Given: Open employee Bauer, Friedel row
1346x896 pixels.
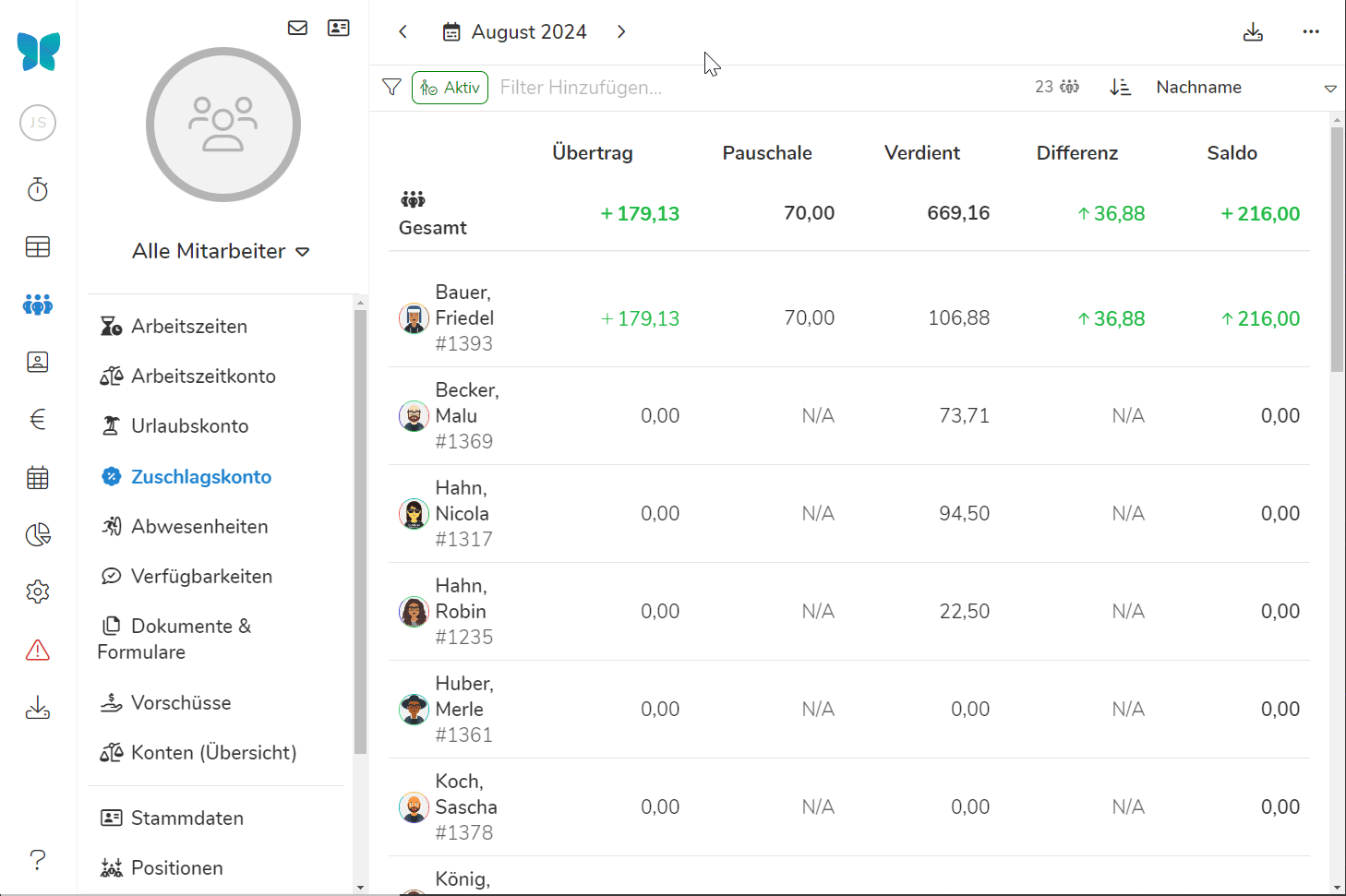Looking at the screenshot, I should pyautogui.click(x=464, y=318).
